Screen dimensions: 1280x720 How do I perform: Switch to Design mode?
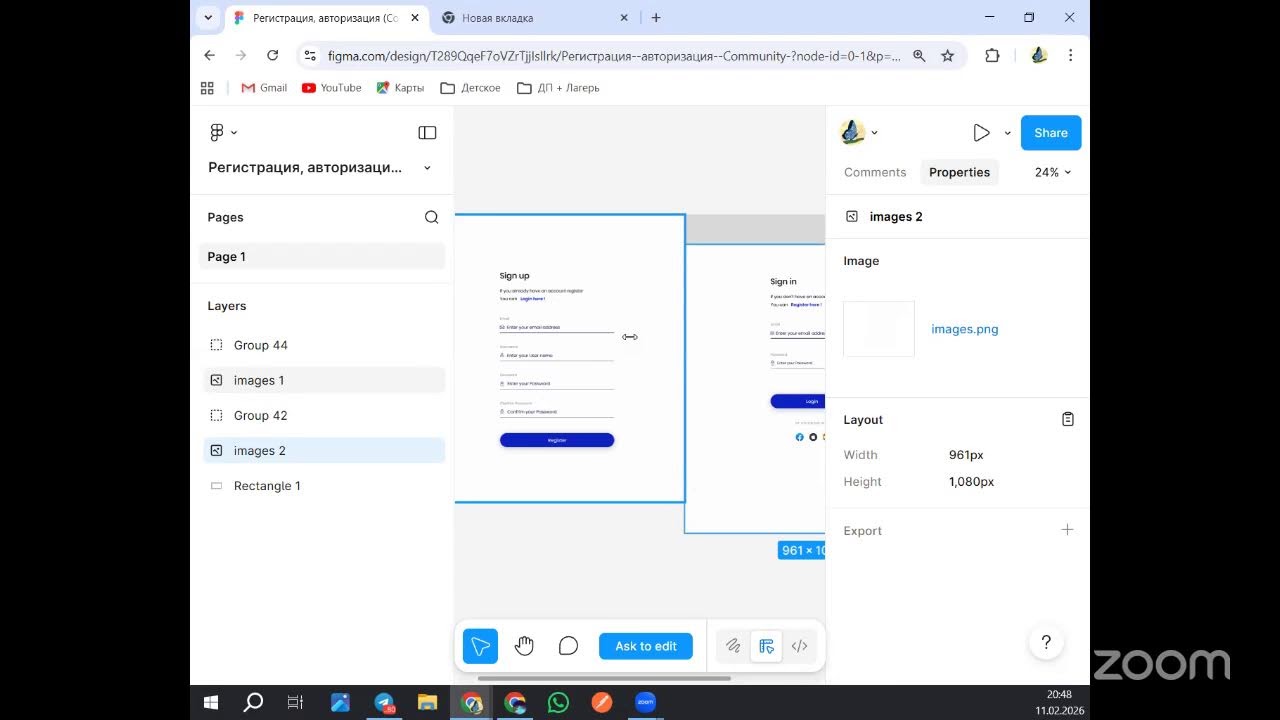pyautogui.click(x=766, y=646)
